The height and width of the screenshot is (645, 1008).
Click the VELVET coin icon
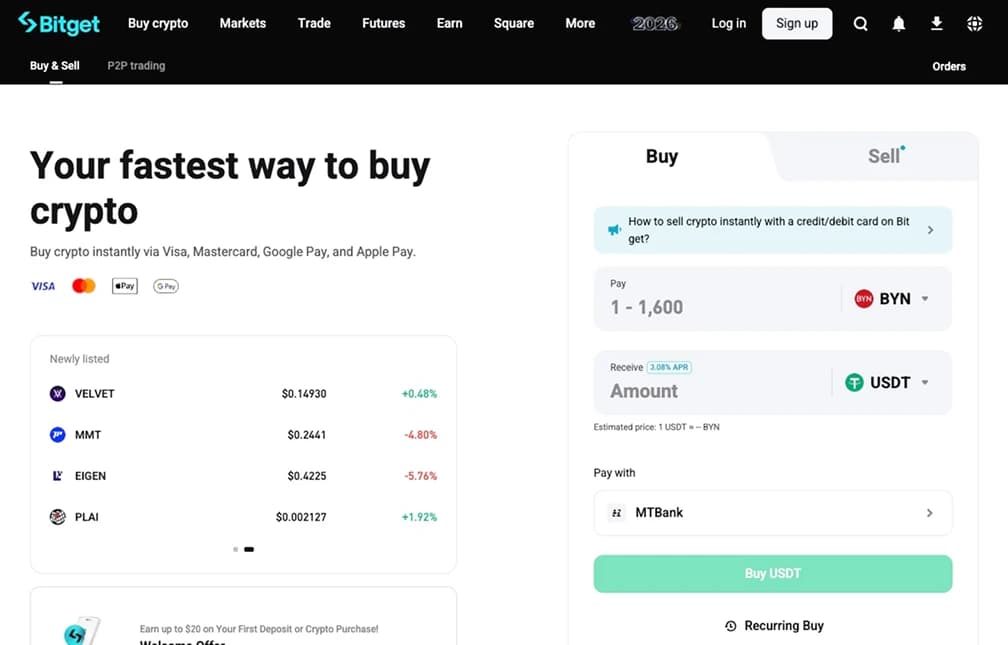[x=57, y=394]
